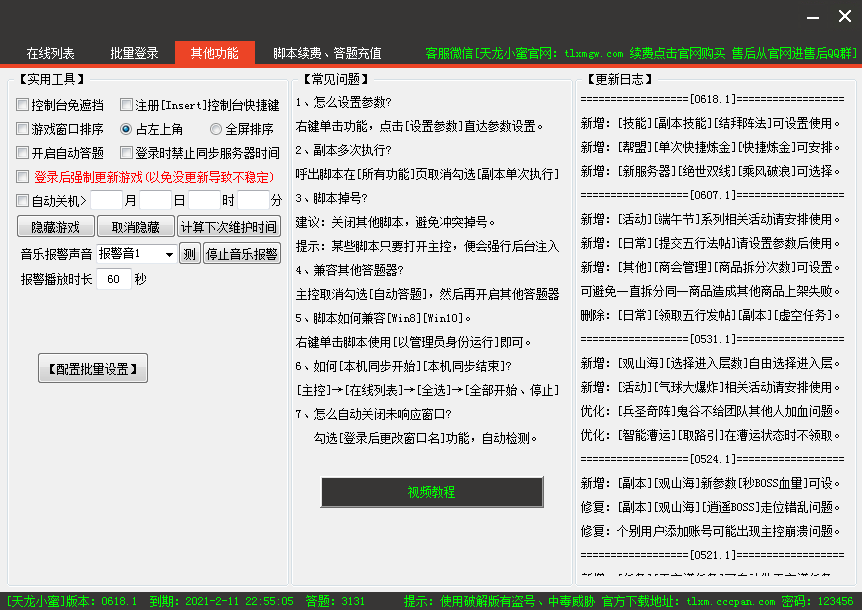Open the 视频教程 video tutorial

tap(432, 492)
